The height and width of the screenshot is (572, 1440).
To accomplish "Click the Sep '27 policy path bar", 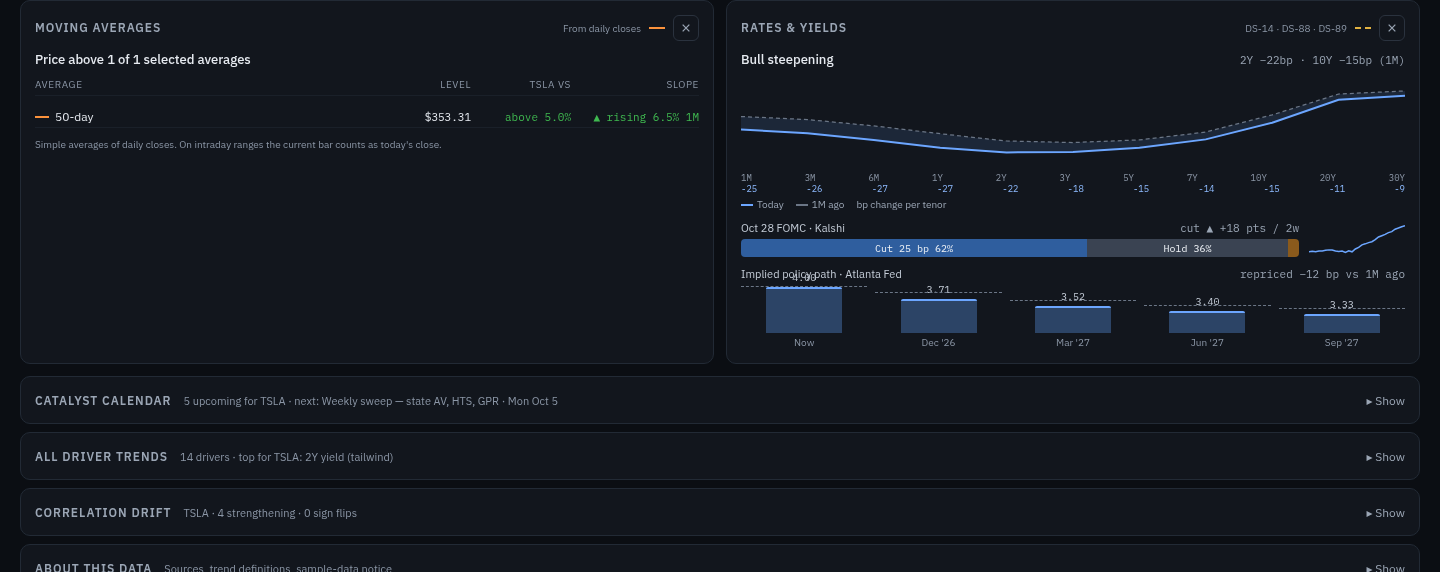I will click(1342, 324).
